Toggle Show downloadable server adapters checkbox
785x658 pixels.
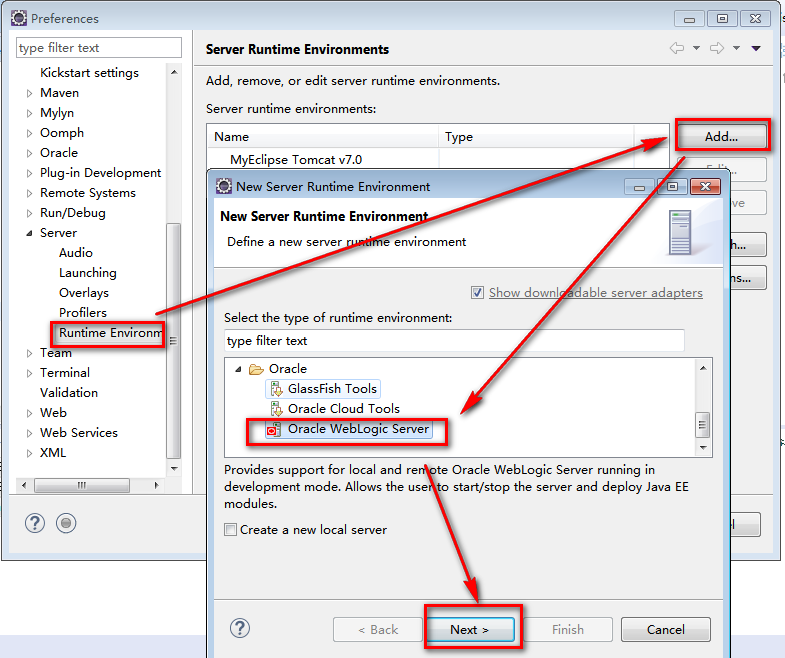(x=477, y=292)
